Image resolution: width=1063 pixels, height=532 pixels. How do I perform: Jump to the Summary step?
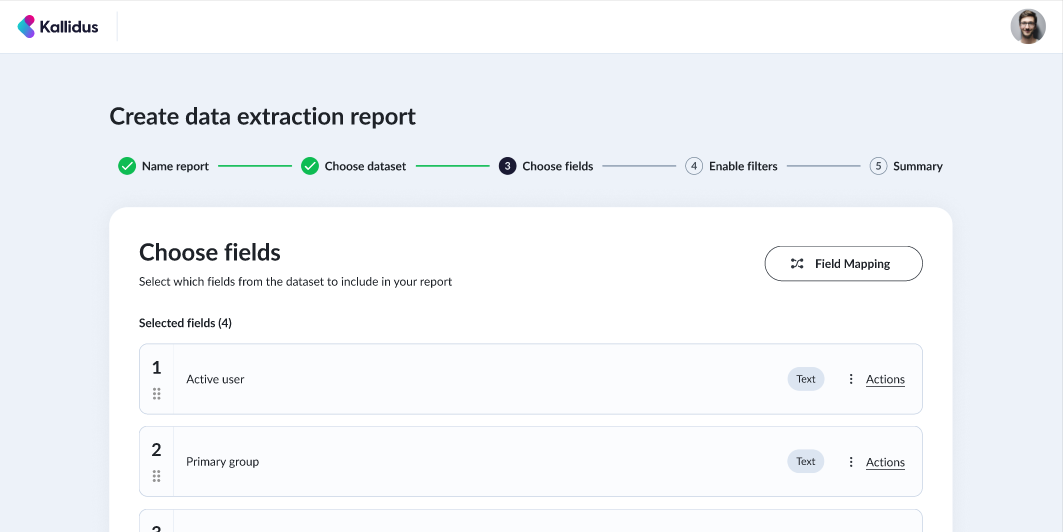click(917, 166)
